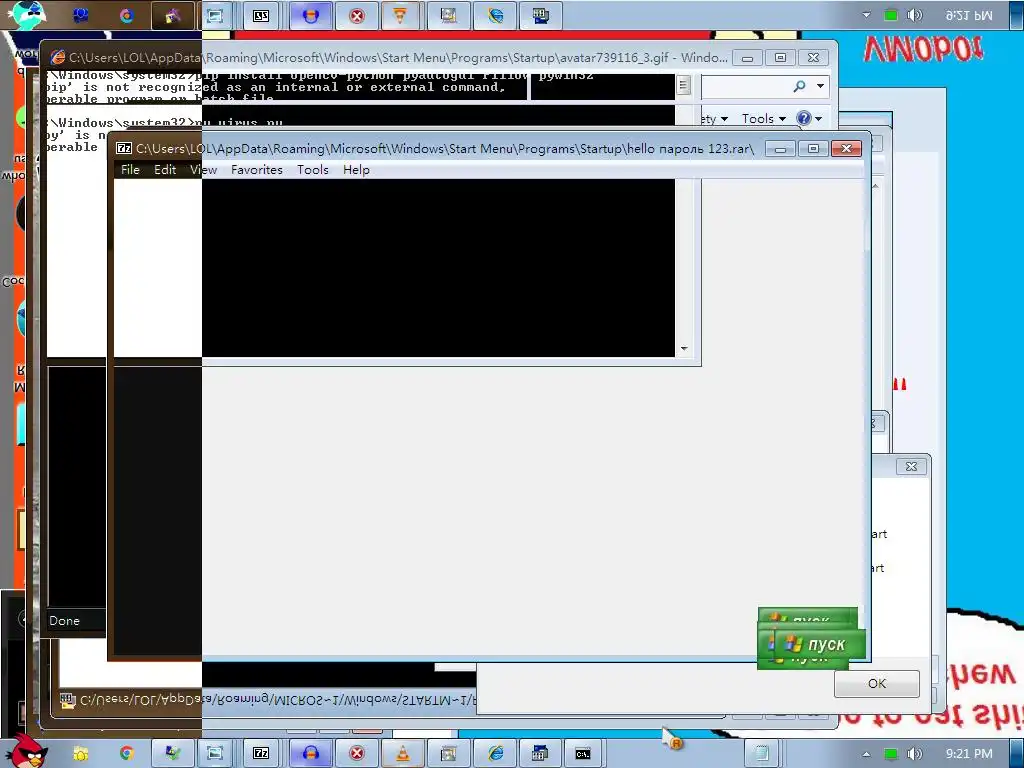Click the 9:21 PM clock in bottom taskbar
1024x768 pixels.
(969, 754)
